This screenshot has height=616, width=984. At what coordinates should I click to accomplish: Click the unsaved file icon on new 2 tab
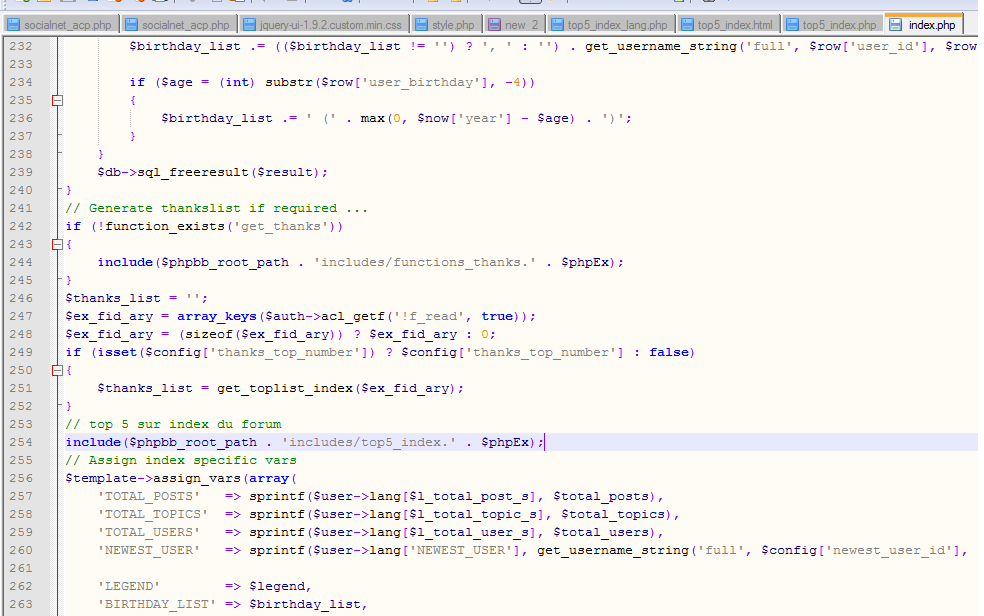tap(495, 24)
